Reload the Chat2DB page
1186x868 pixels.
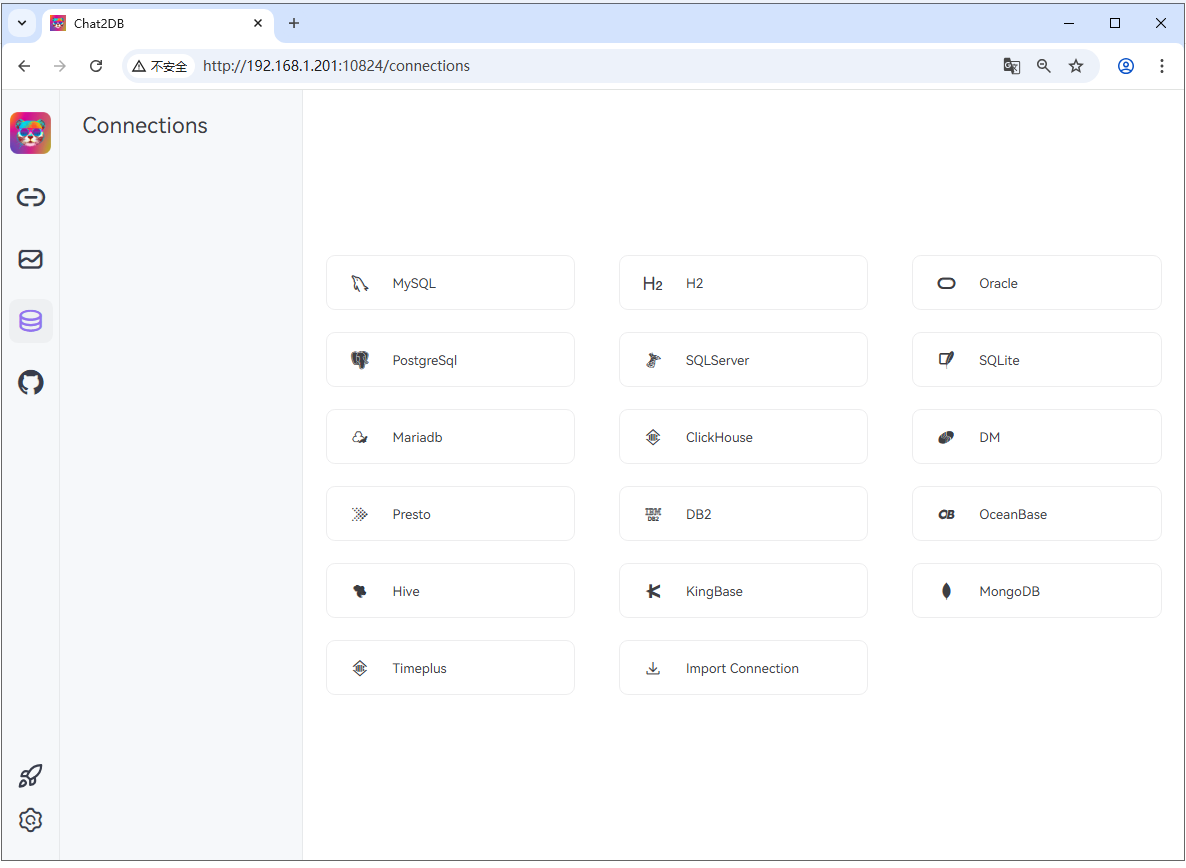pyautogui.click(x=96, y=67)
